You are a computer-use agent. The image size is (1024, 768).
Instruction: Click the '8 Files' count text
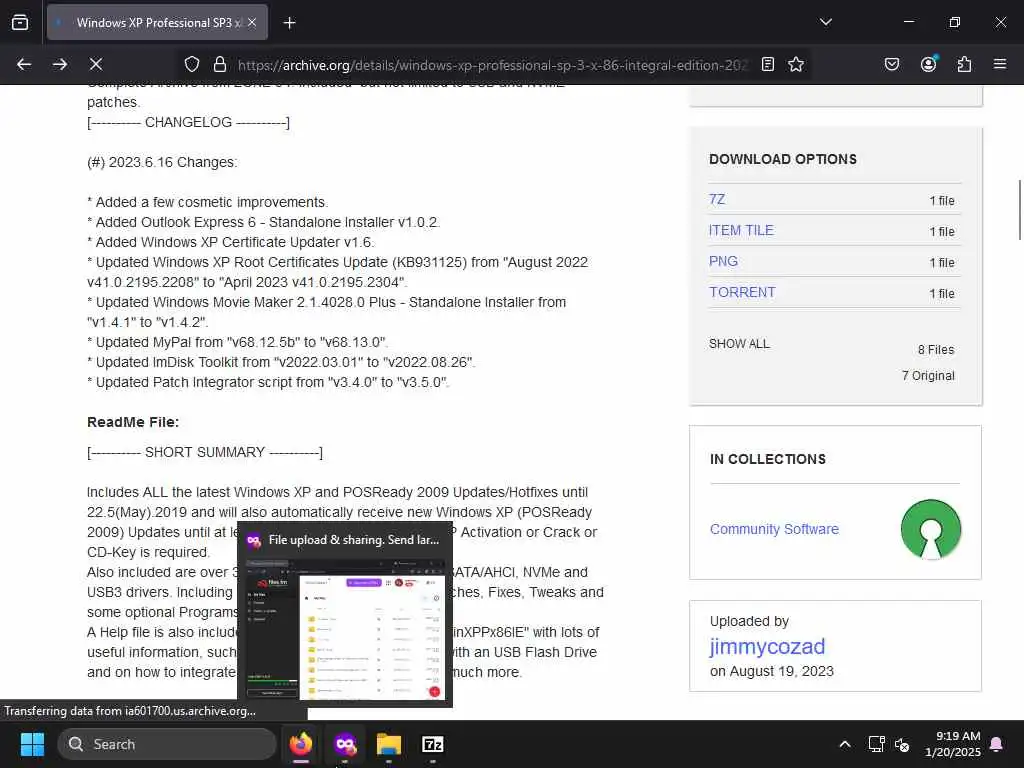936,349
